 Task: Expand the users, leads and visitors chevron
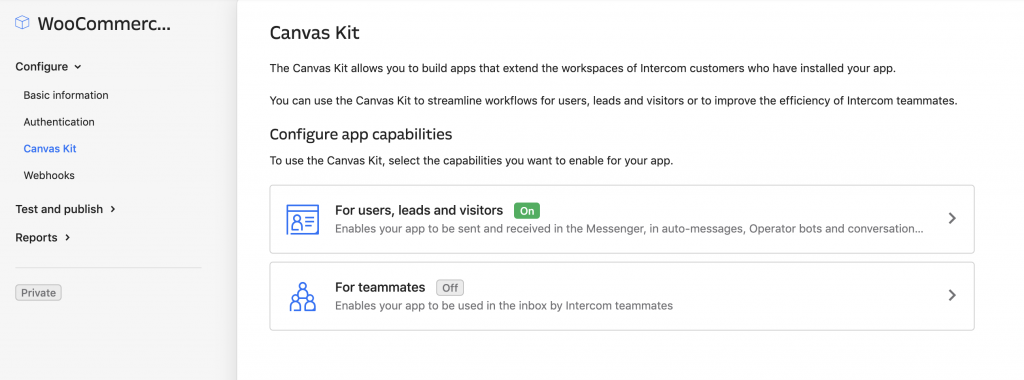(x=952, y=218)
